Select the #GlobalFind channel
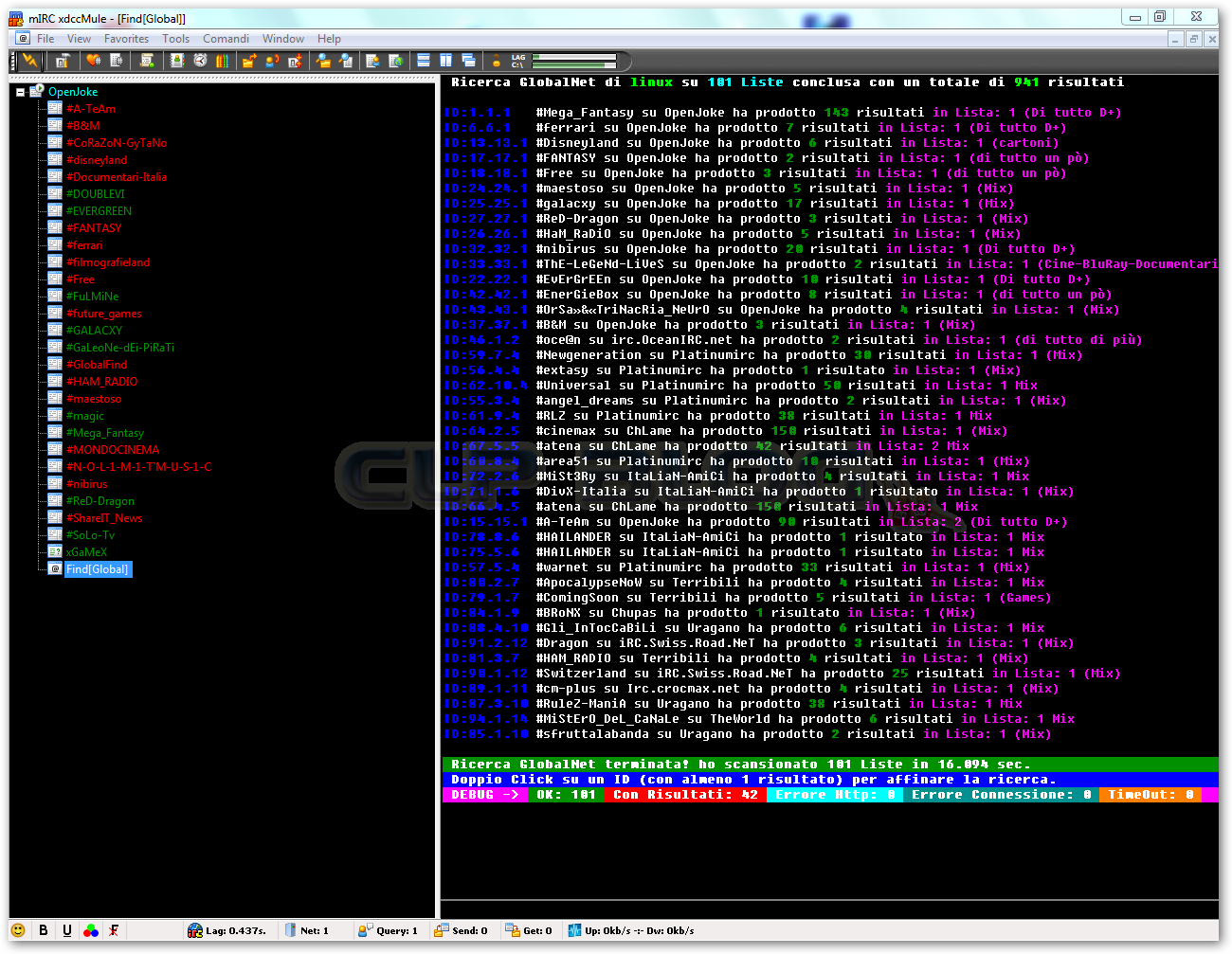 [97, 365]
